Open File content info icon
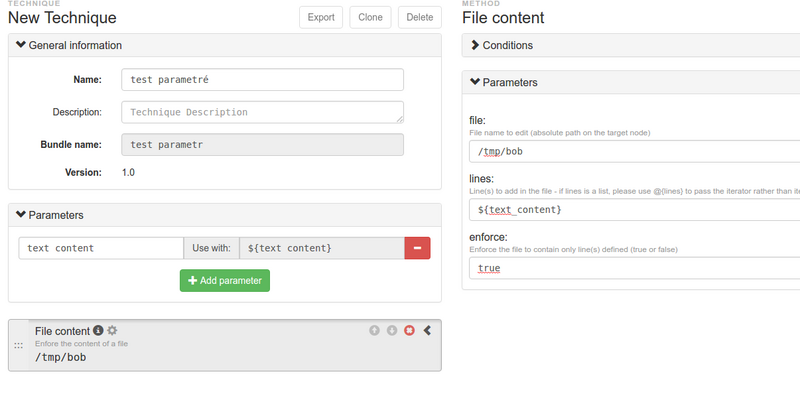The height and width of the screenshot is (394, 800). click(98, 330)
